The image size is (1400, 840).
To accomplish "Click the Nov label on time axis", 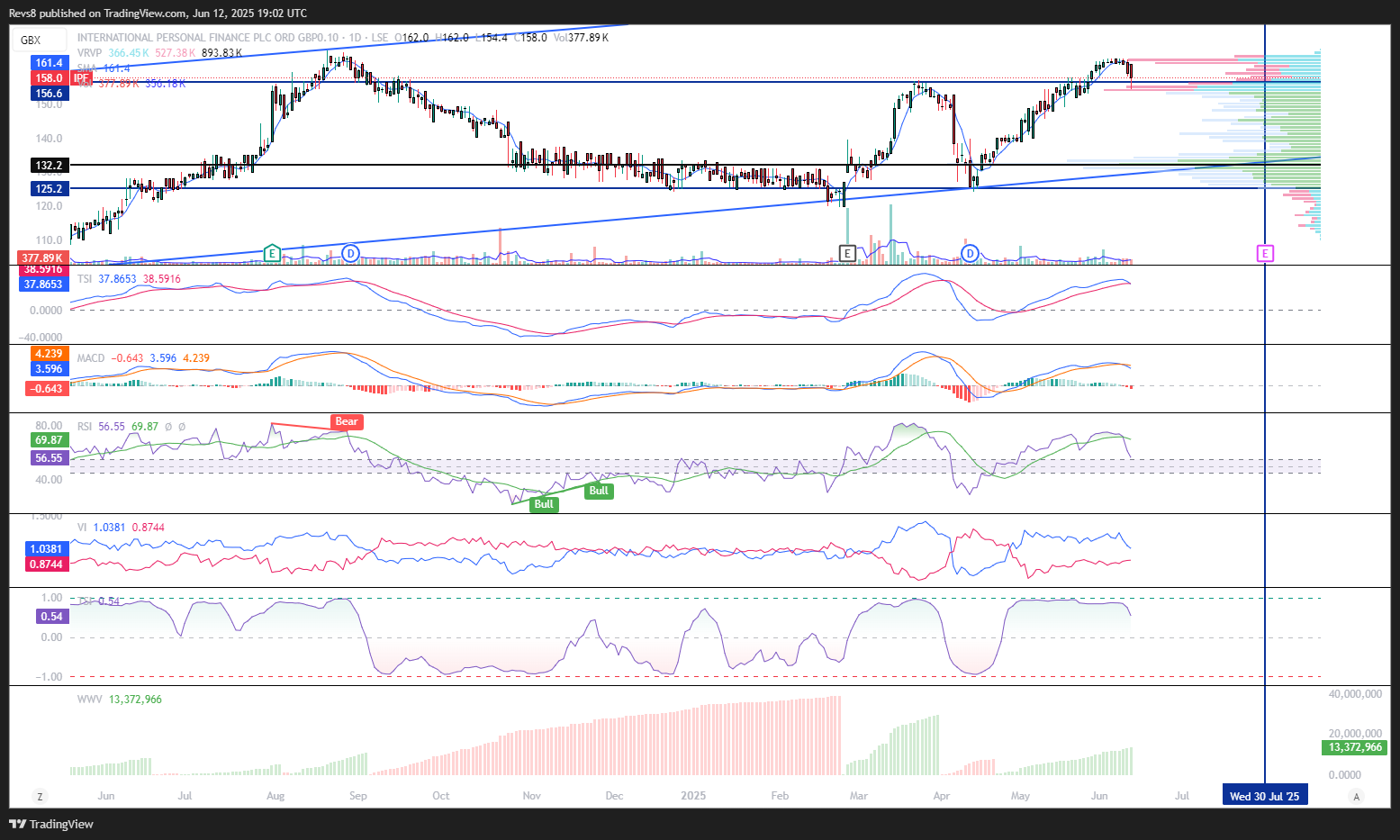I will 532,796.
